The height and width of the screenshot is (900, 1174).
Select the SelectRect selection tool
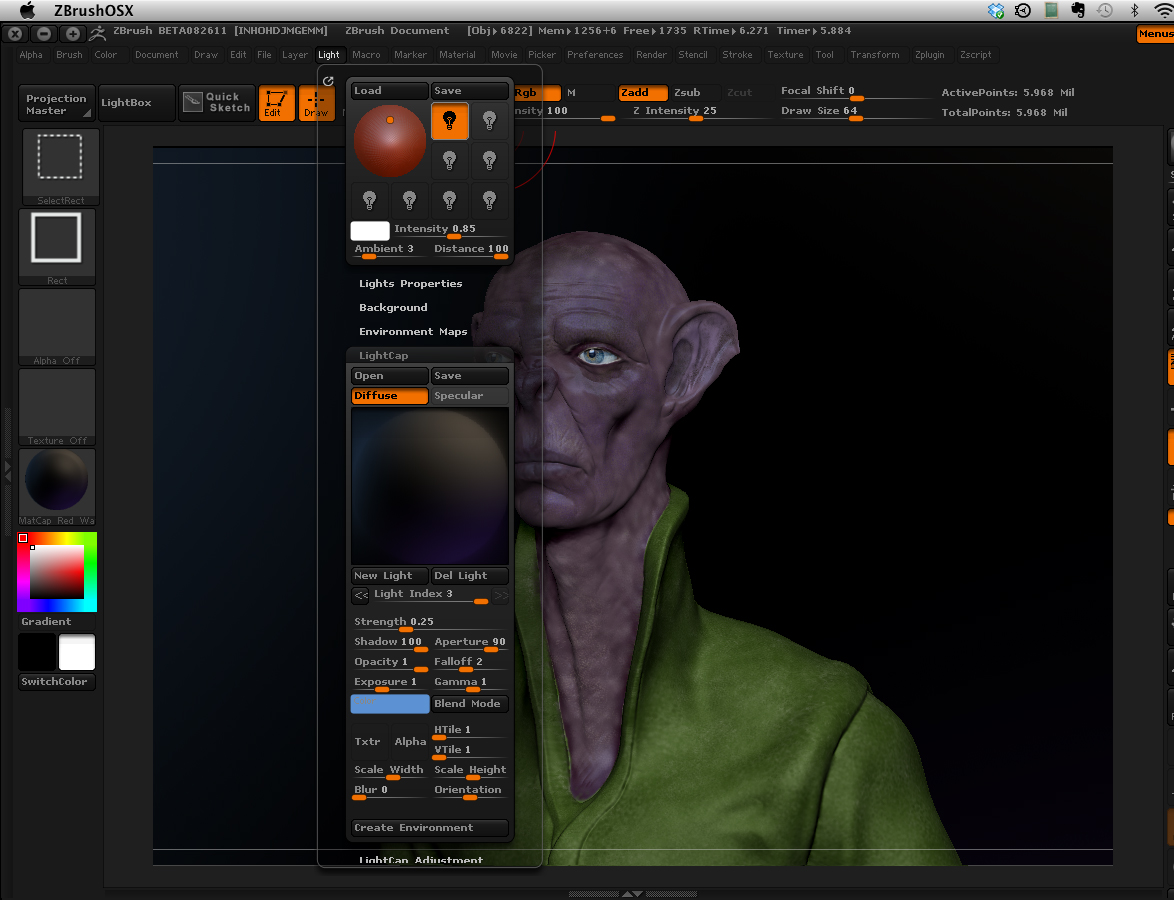point(60,166)
